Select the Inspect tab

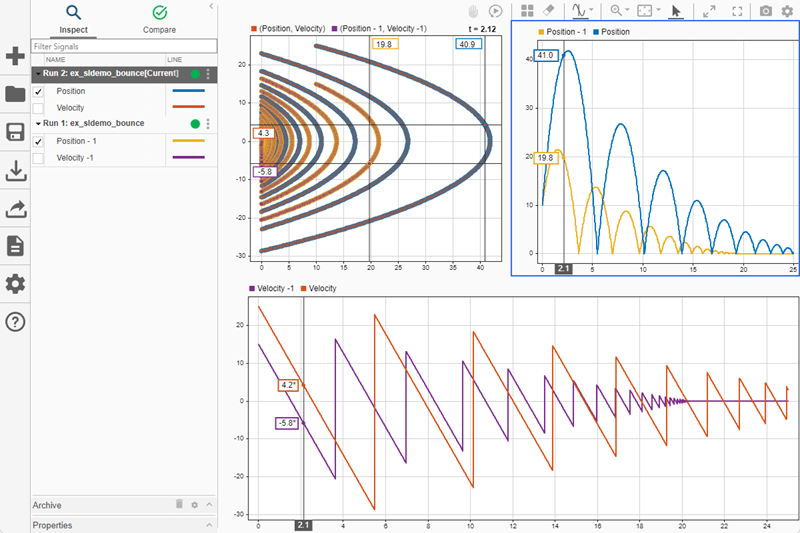coord(73,18)
